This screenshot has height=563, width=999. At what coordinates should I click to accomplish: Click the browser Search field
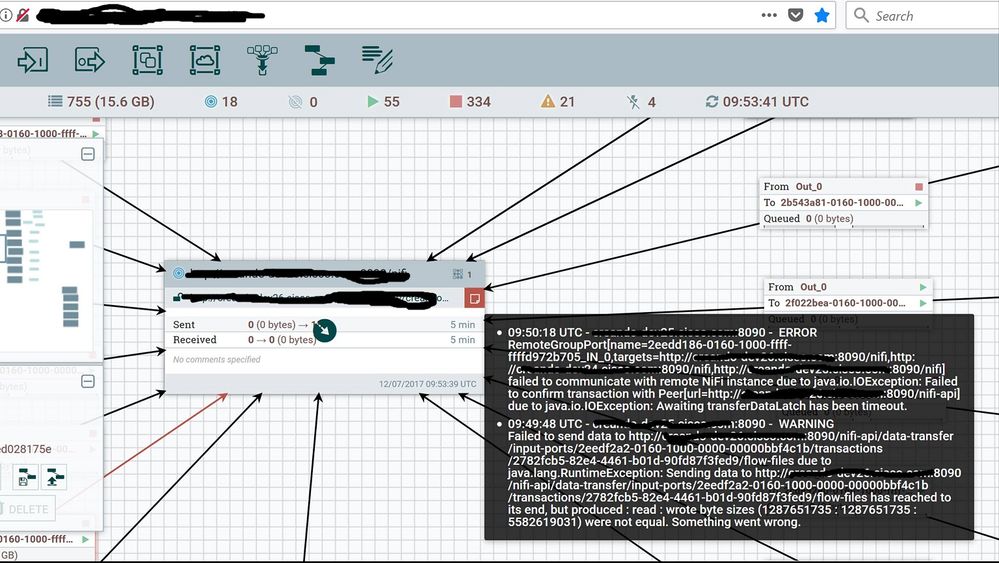(923, 15)
